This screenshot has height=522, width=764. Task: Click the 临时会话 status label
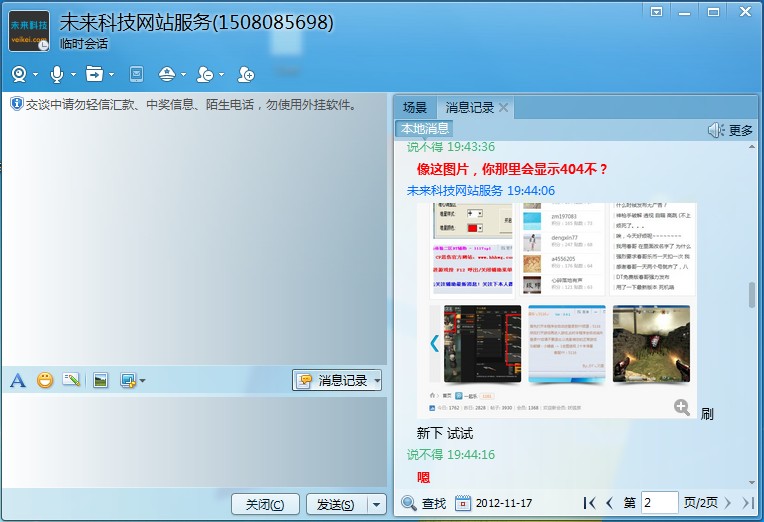(84, 44)
